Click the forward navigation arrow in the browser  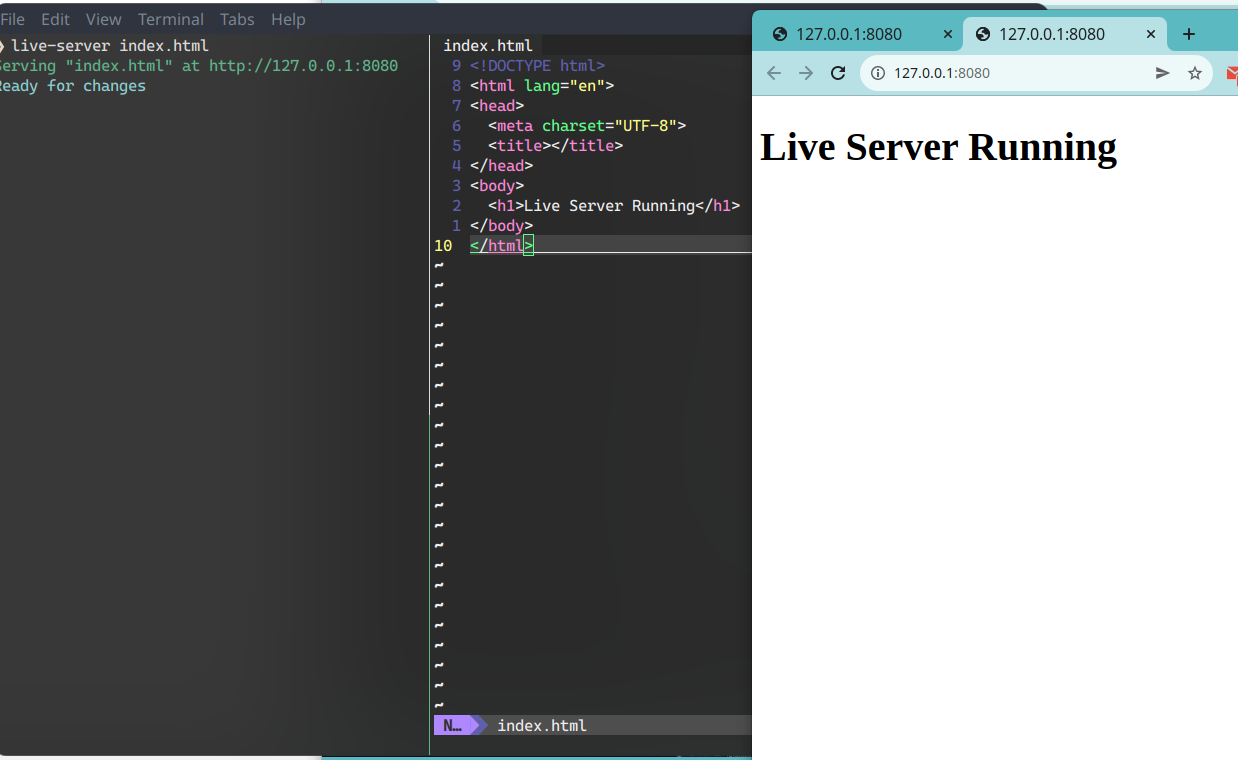pos(806,72)
